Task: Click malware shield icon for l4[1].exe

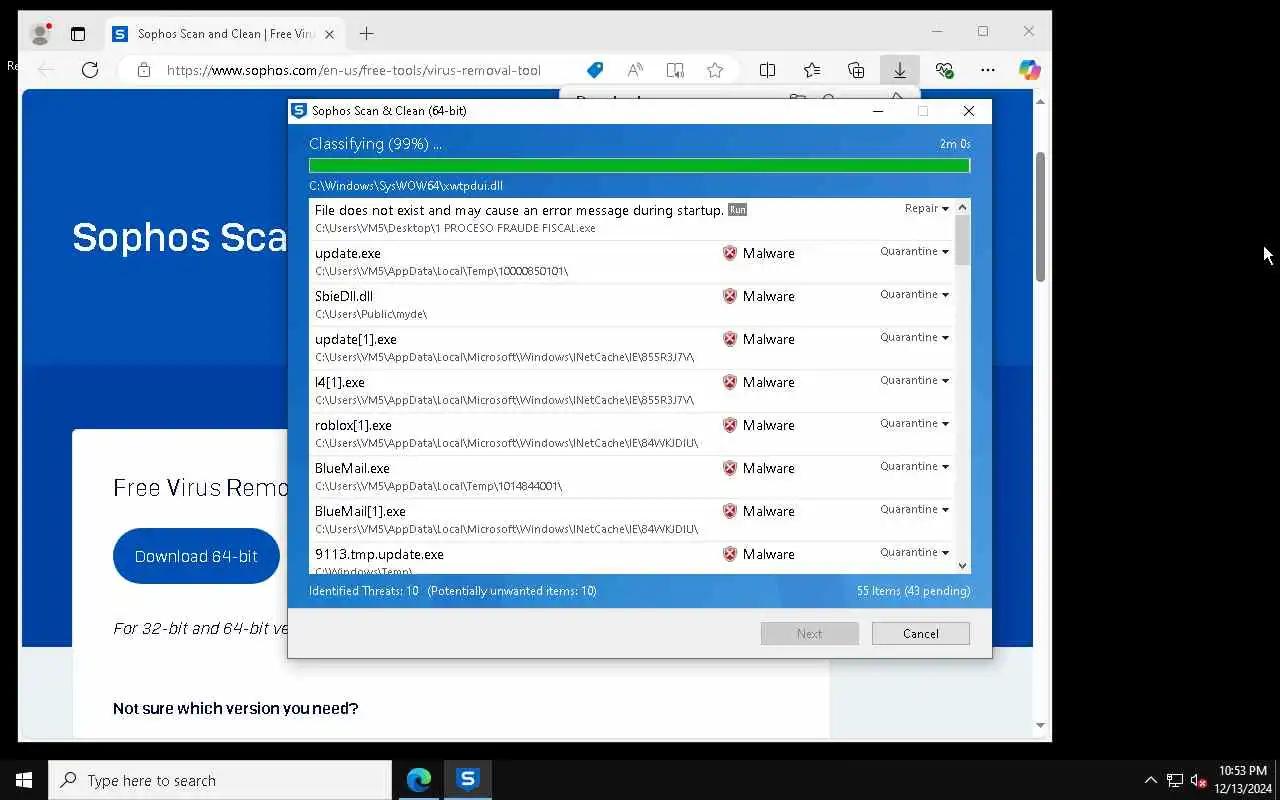Action: click(x=730, y=382)
